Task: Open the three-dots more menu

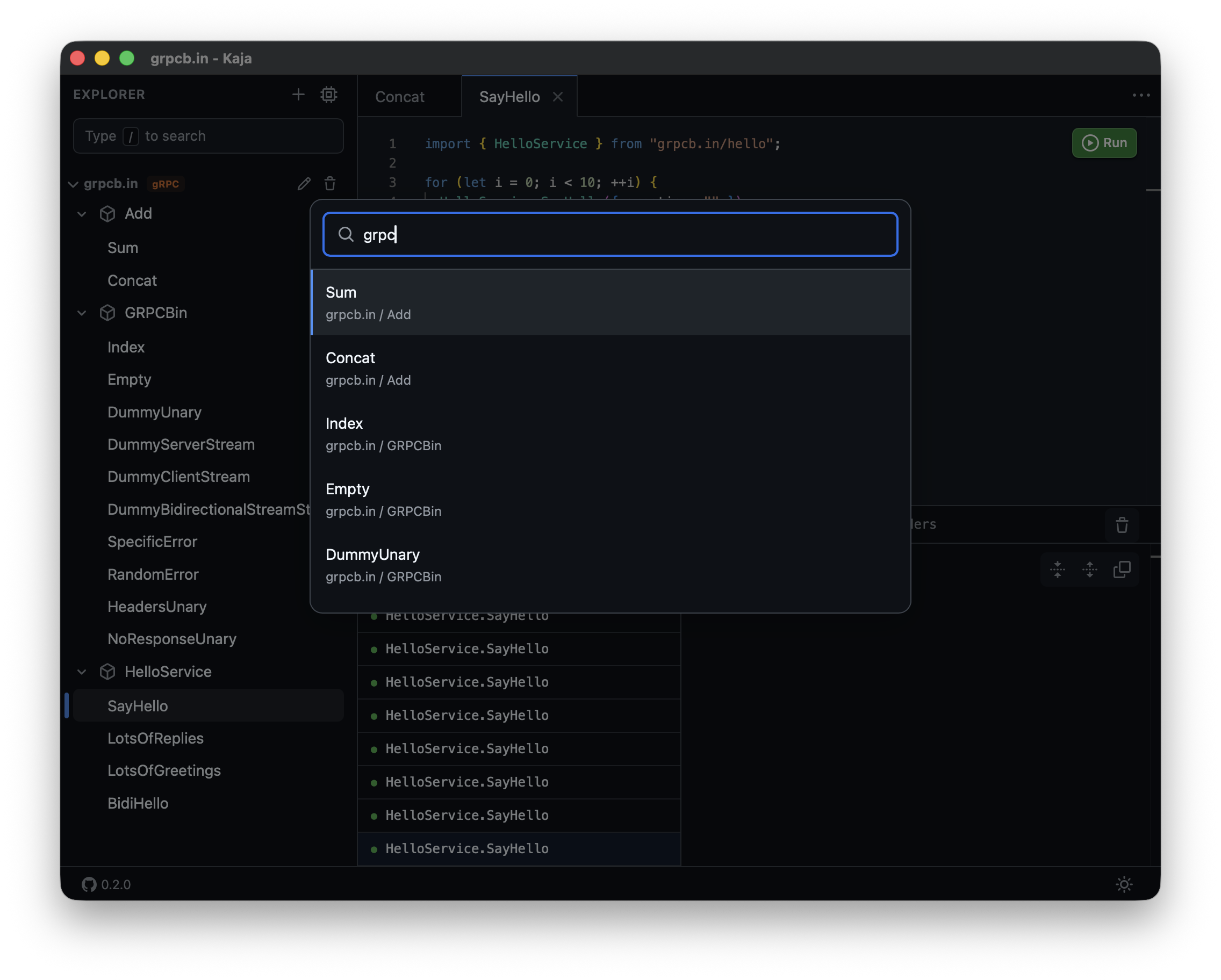Action: point(1140,95)
